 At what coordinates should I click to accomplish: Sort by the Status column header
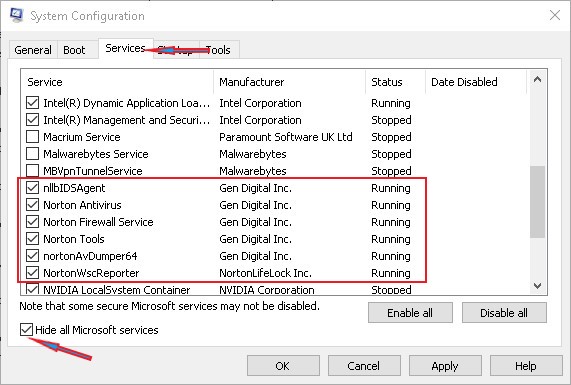coord(395,82)
